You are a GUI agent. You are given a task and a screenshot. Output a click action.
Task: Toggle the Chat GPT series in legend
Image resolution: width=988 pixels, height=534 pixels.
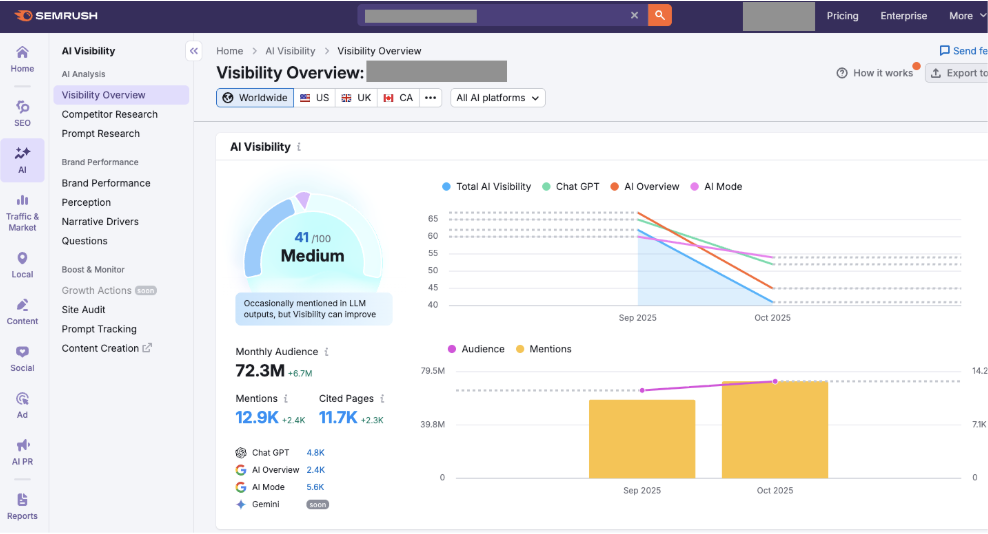click(x=570, y=187)
